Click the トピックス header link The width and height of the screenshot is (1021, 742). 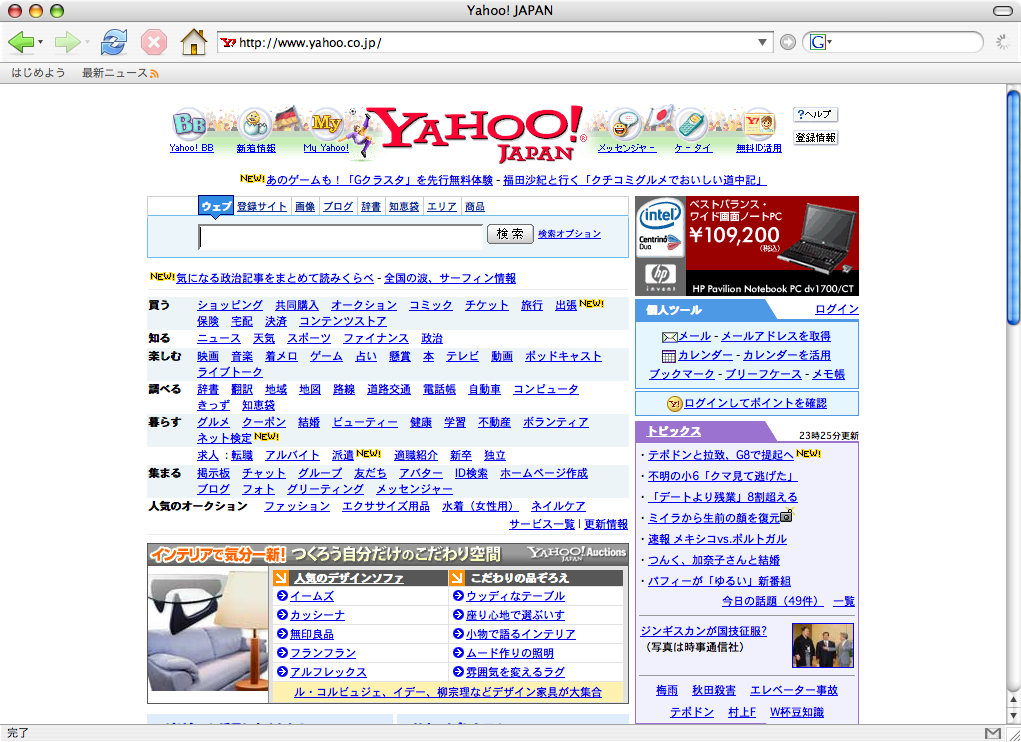674,431
